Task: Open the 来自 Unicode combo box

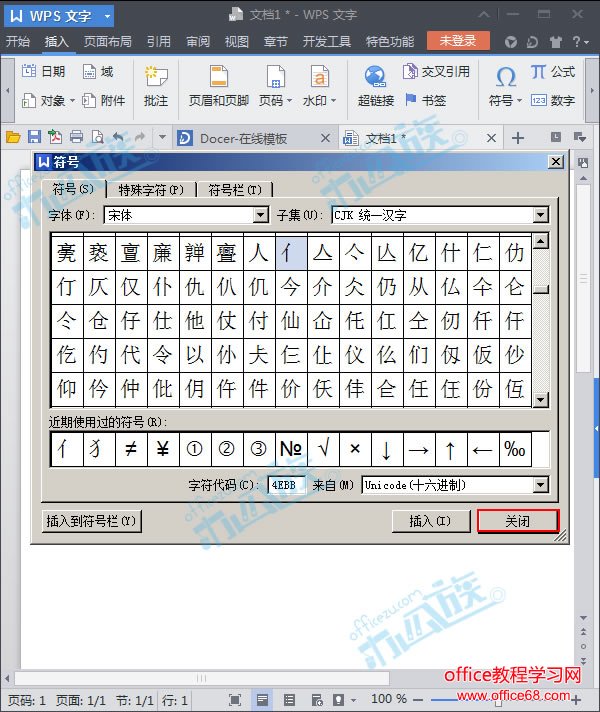Action: point(455,485)
